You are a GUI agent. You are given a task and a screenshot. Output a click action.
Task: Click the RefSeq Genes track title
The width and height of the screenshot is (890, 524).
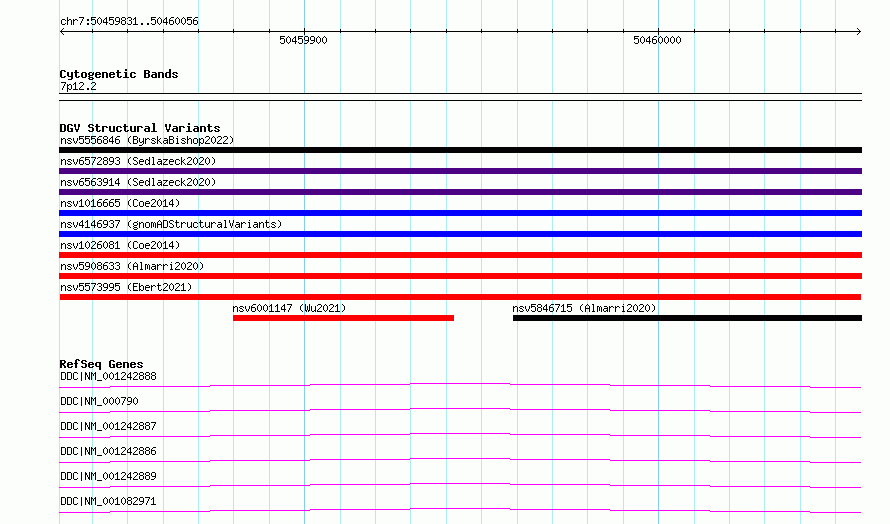pos(101,364)
